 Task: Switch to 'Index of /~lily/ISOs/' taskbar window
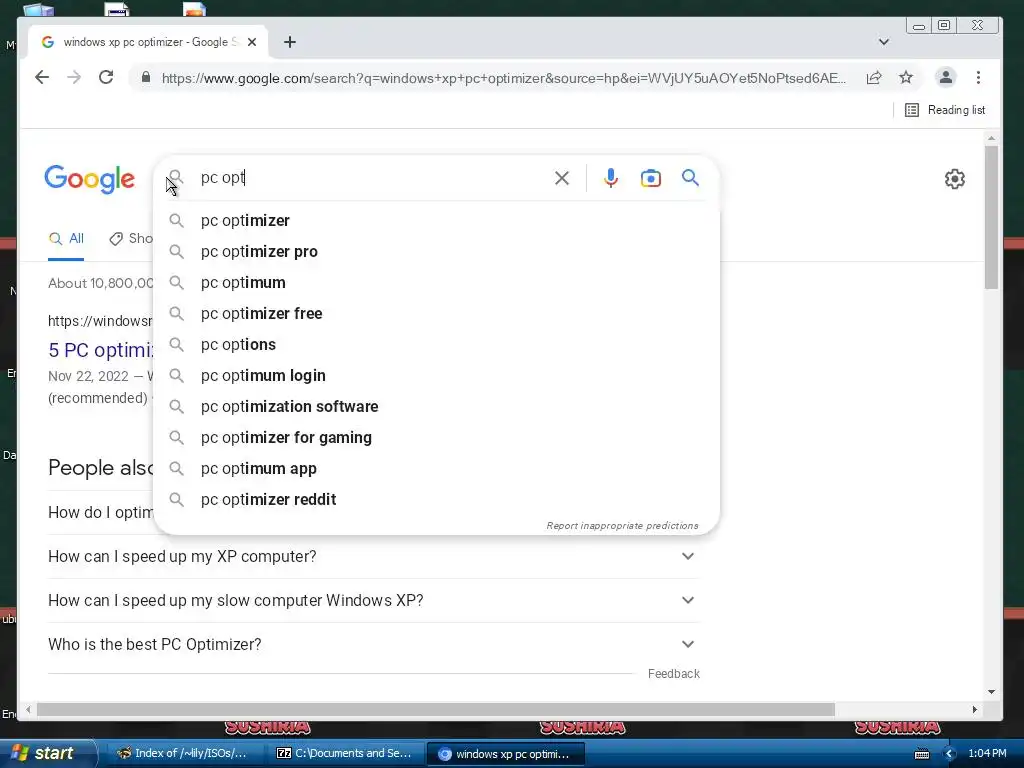click(x=184, y=754)
